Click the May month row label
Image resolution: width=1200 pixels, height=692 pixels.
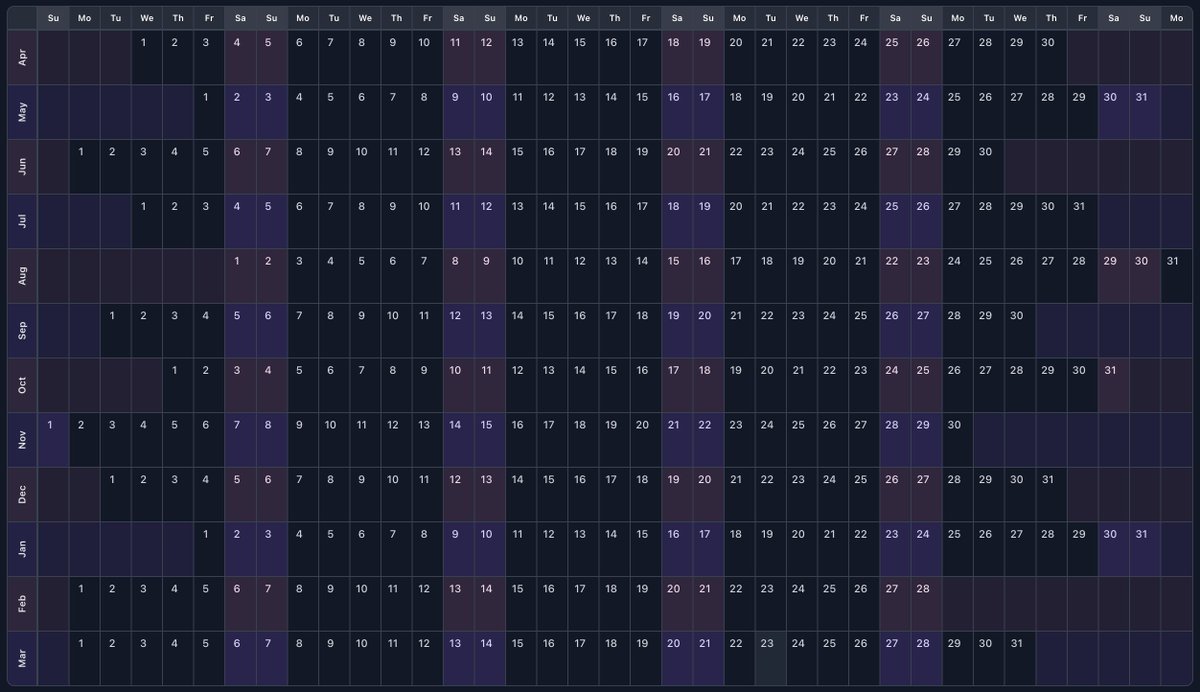point(23,112)
